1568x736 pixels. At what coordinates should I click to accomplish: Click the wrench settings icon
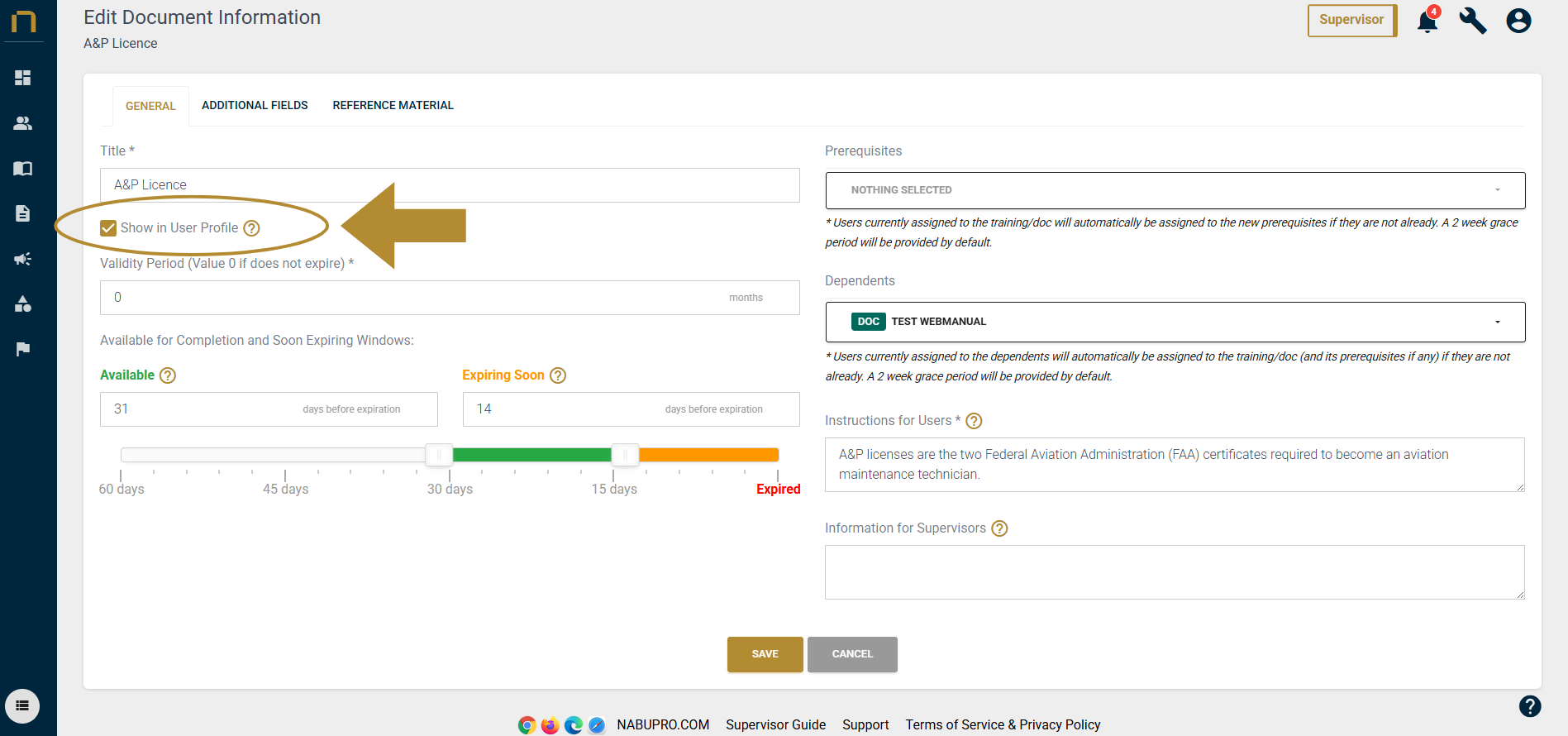click(1473, 21)
